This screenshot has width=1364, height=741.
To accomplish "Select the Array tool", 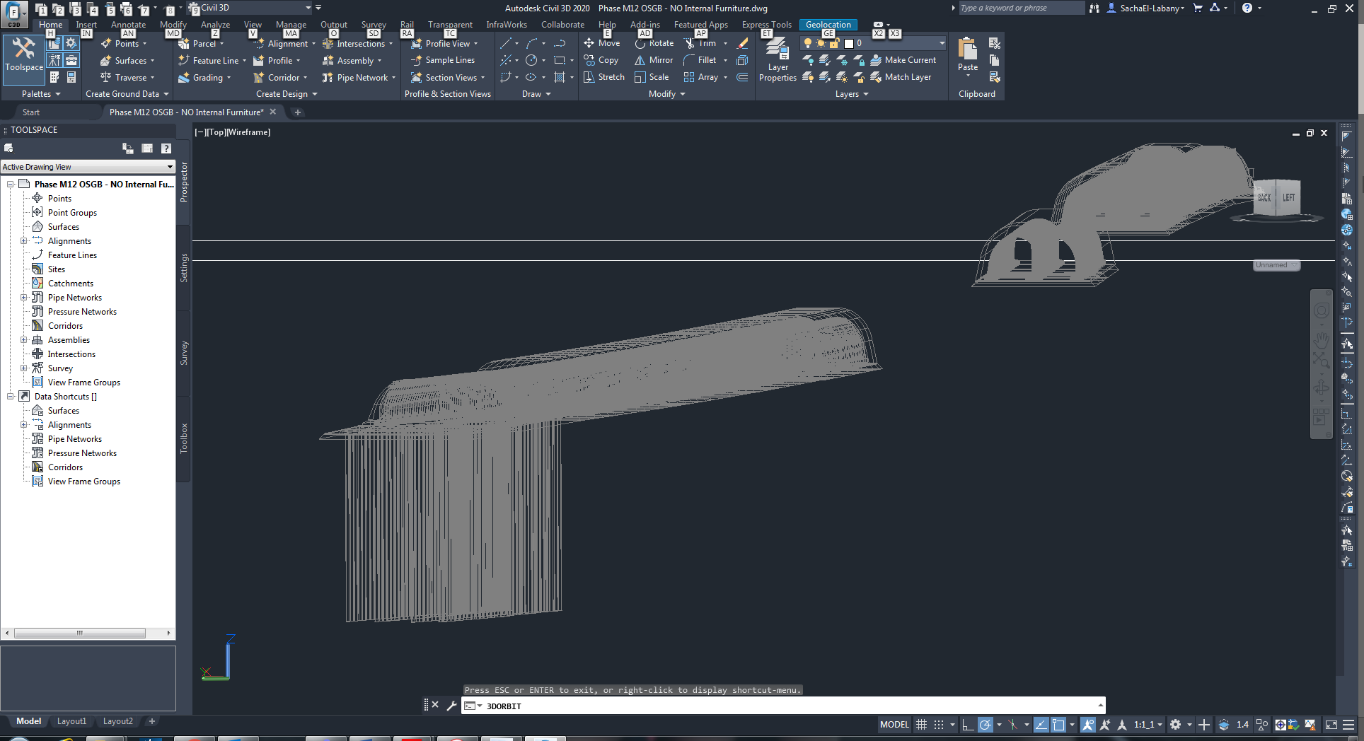I will [700, 77].
